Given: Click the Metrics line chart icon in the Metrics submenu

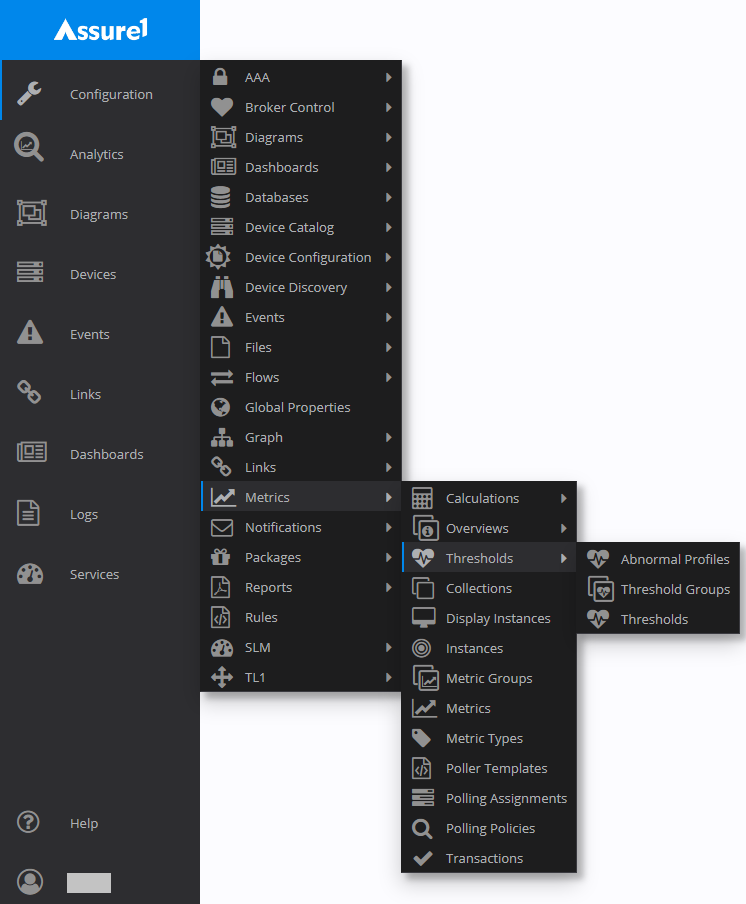Looking at the screenshot, I should coord(424,708).
